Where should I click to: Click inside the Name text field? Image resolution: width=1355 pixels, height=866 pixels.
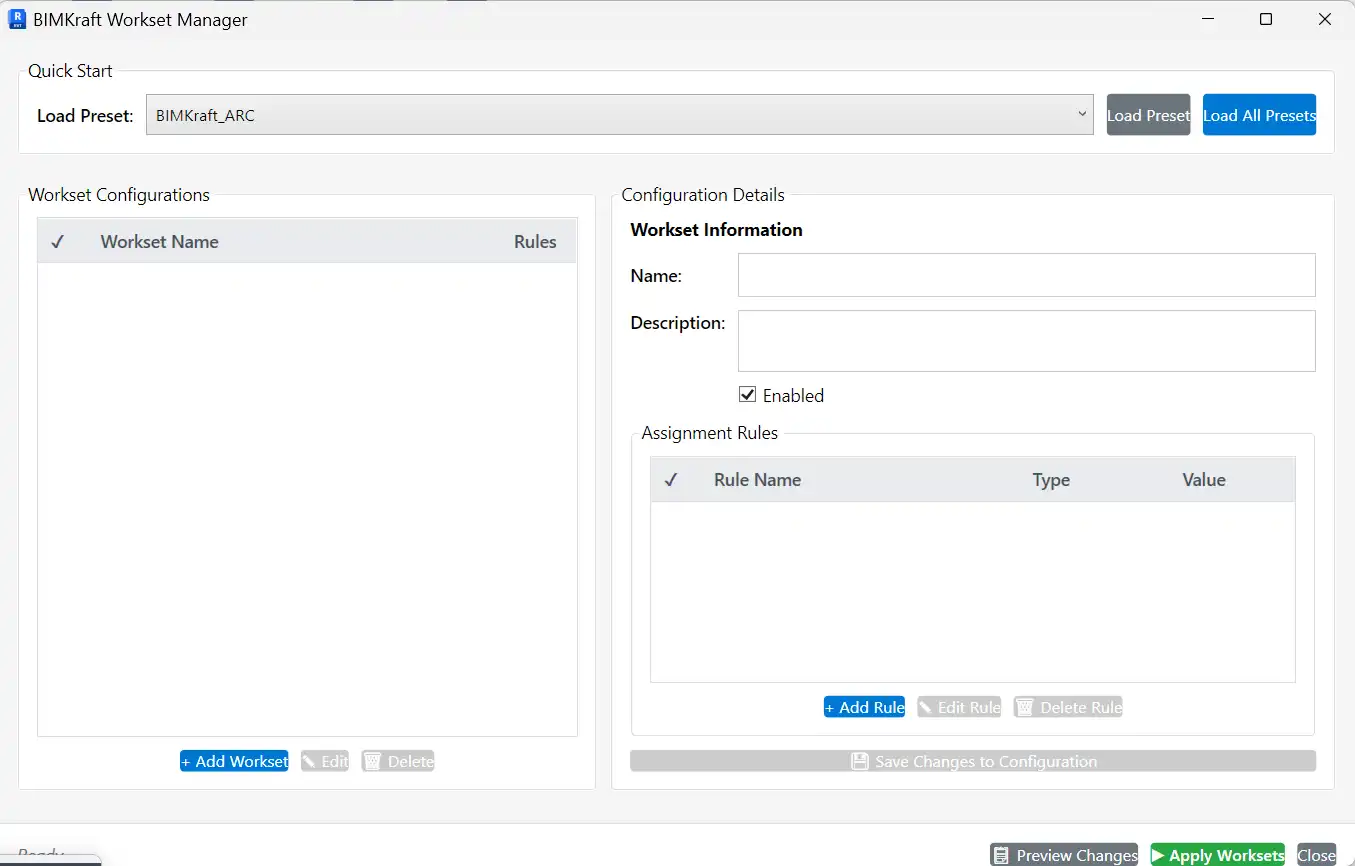[x=1026, y=275]
